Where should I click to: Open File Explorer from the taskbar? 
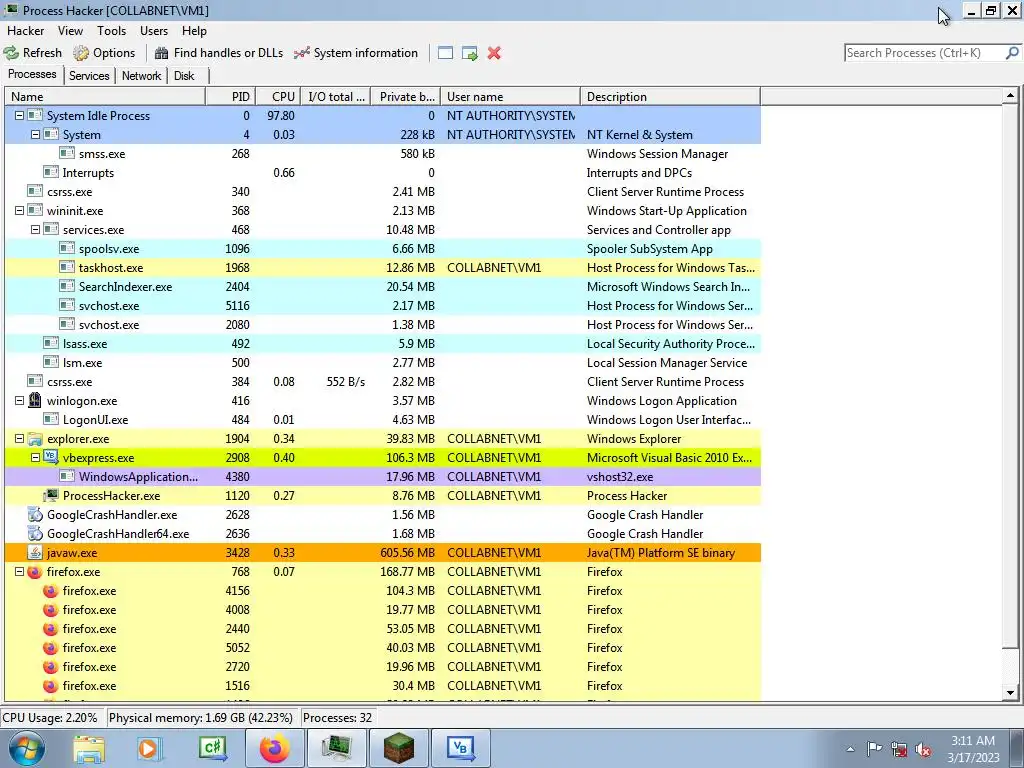coord(89,748)
